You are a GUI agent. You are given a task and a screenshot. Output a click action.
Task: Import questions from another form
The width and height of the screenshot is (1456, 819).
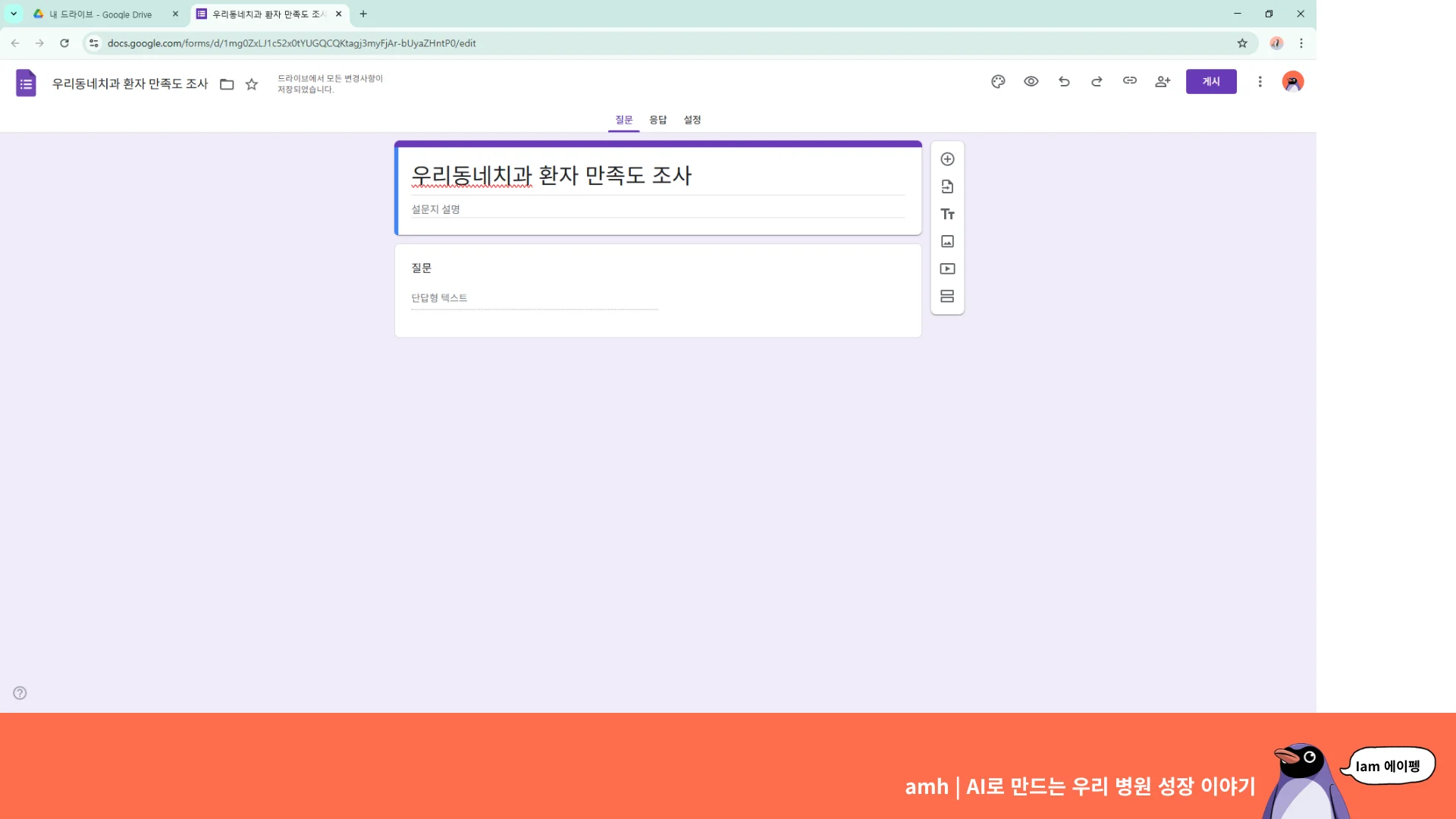(x=947, y=186)
